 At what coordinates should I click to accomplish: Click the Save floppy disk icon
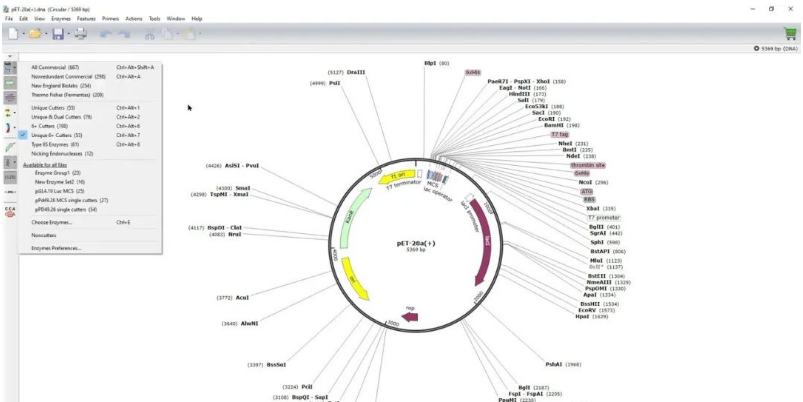click(58, 34)
